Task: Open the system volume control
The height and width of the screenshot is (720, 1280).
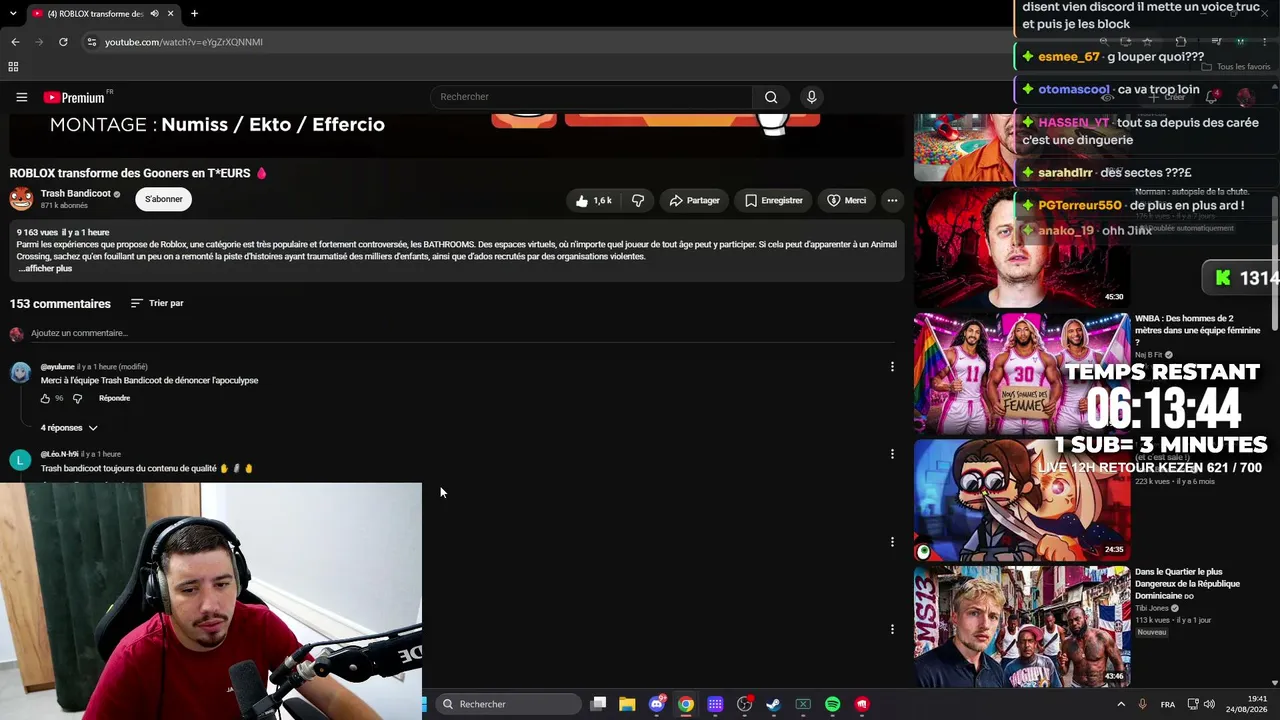Action: 1209,704
